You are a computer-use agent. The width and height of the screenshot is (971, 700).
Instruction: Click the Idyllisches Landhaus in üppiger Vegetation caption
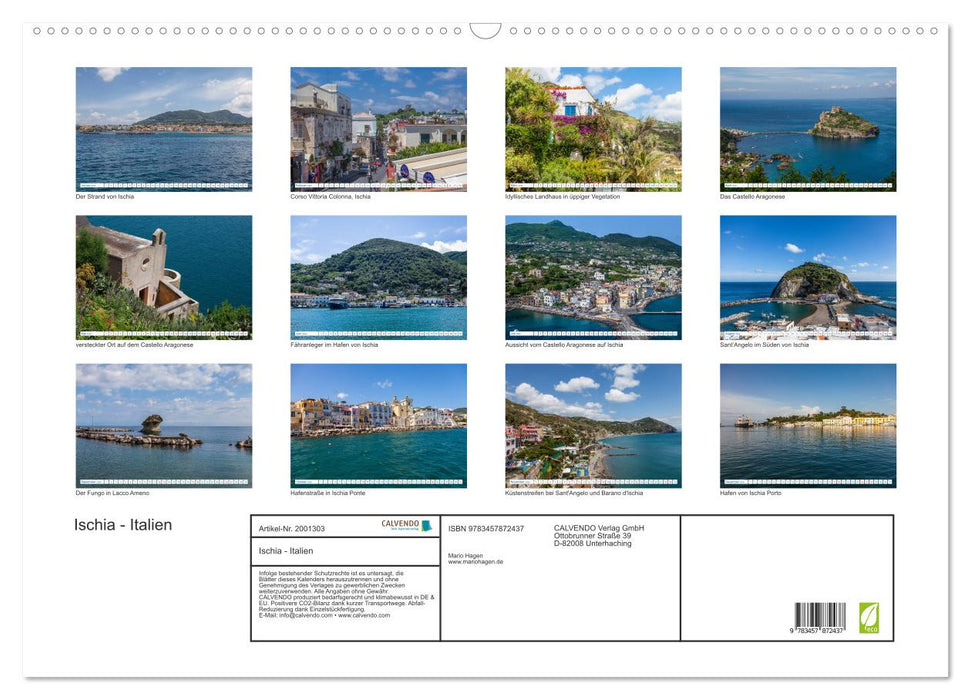561,196
